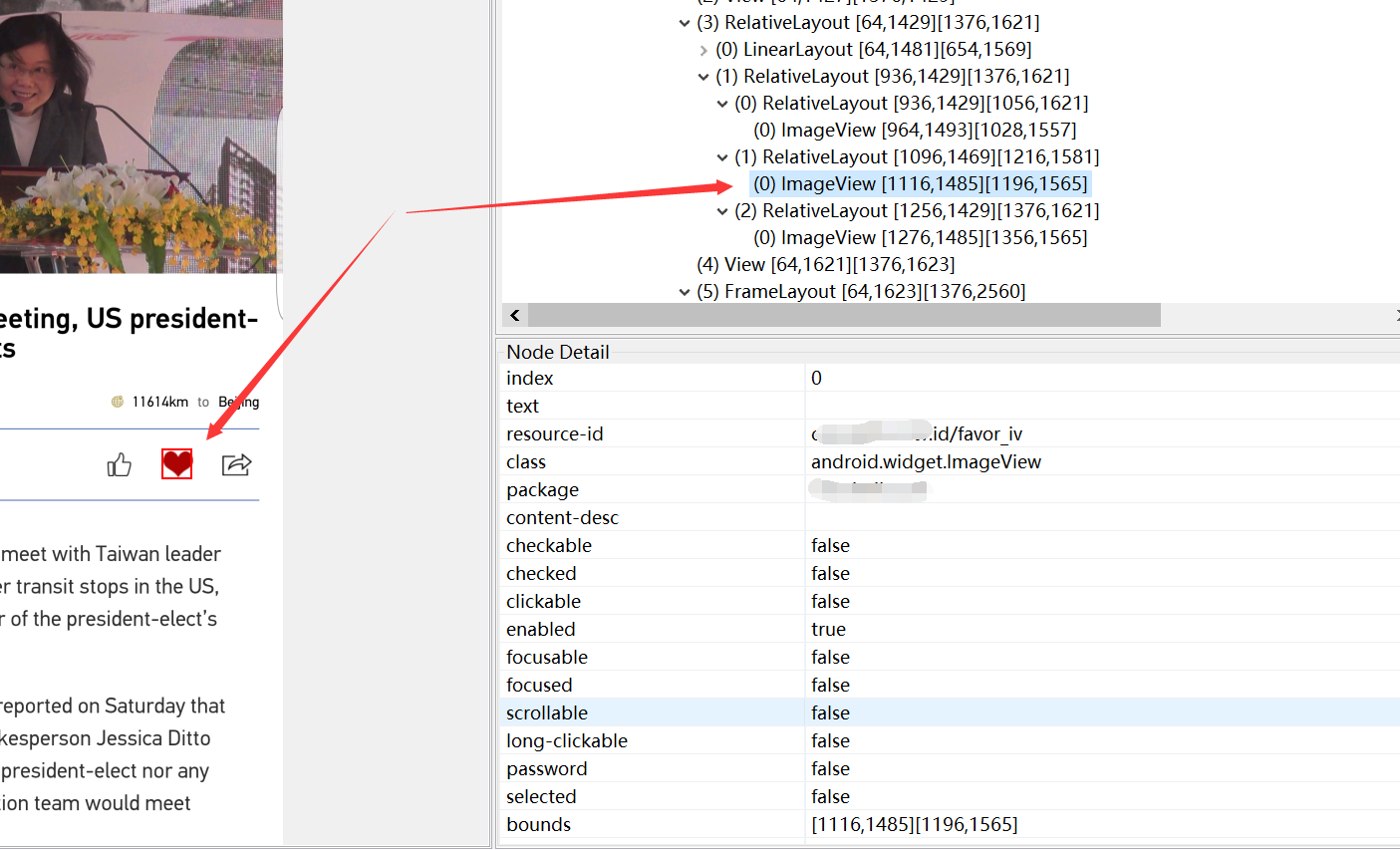Click the index value '0'
The image size is (1400, 850).
(x=816, y=378)
